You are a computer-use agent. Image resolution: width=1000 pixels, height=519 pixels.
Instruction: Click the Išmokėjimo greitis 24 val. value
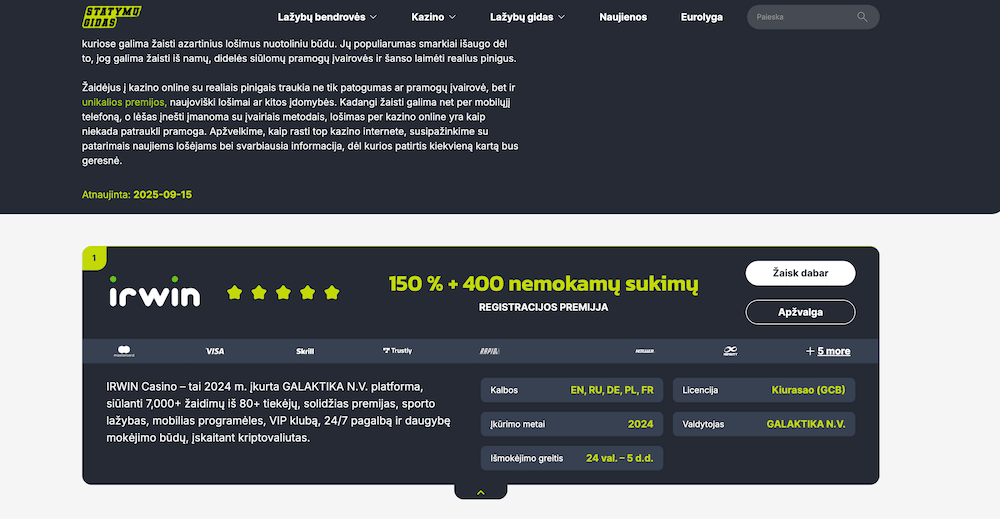tap(619, 458)
